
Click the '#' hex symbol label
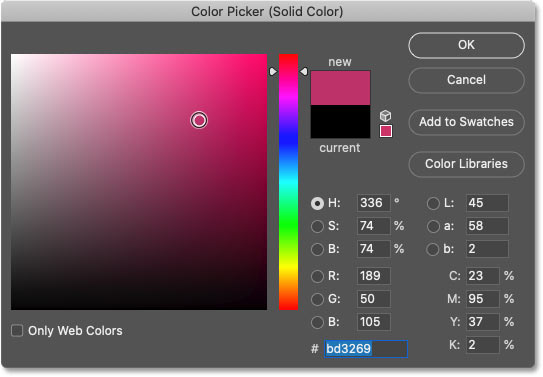314,349
